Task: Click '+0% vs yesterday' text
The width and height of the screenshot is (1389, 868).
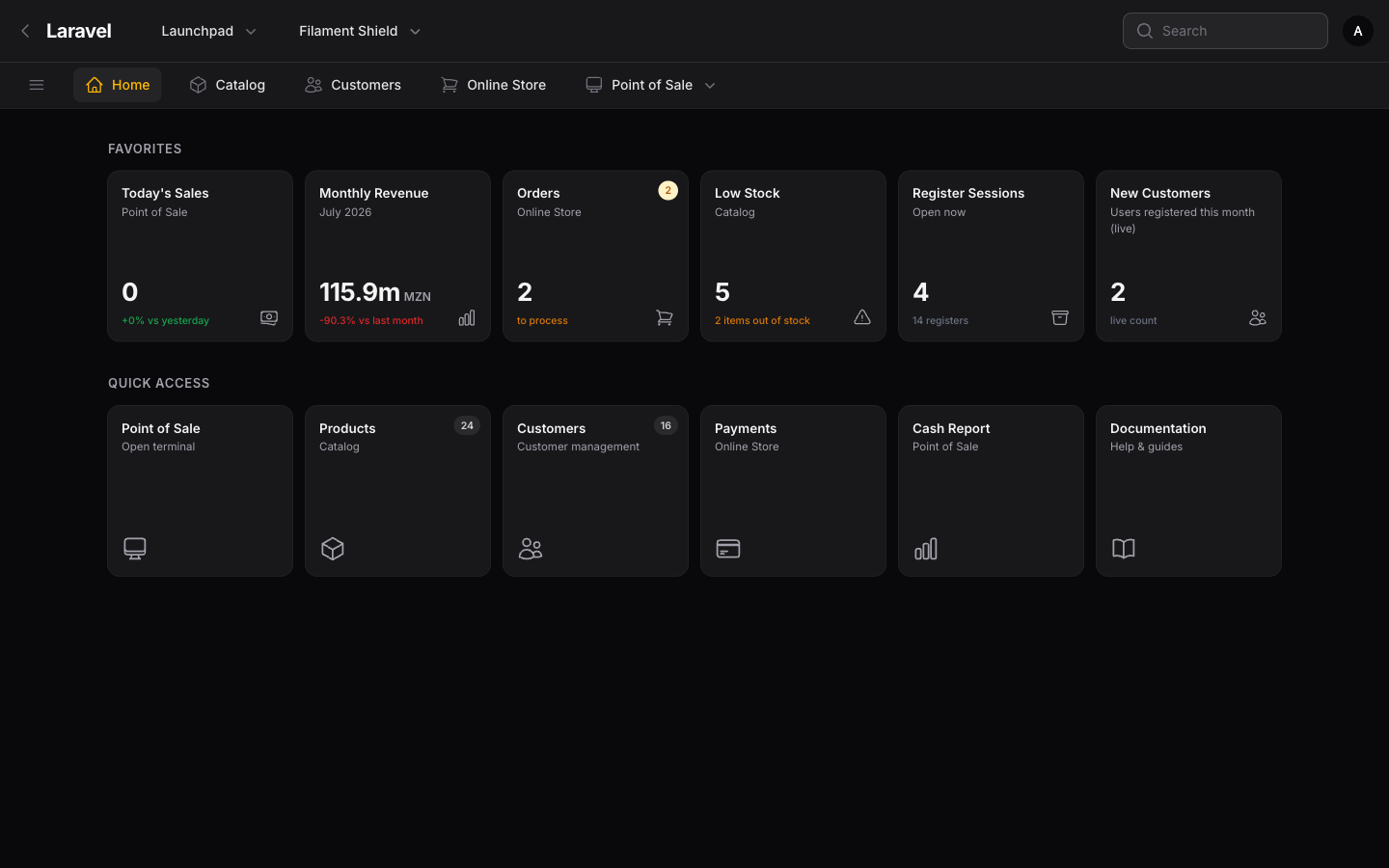Action: pyautogui.click(x=165, y=320)
